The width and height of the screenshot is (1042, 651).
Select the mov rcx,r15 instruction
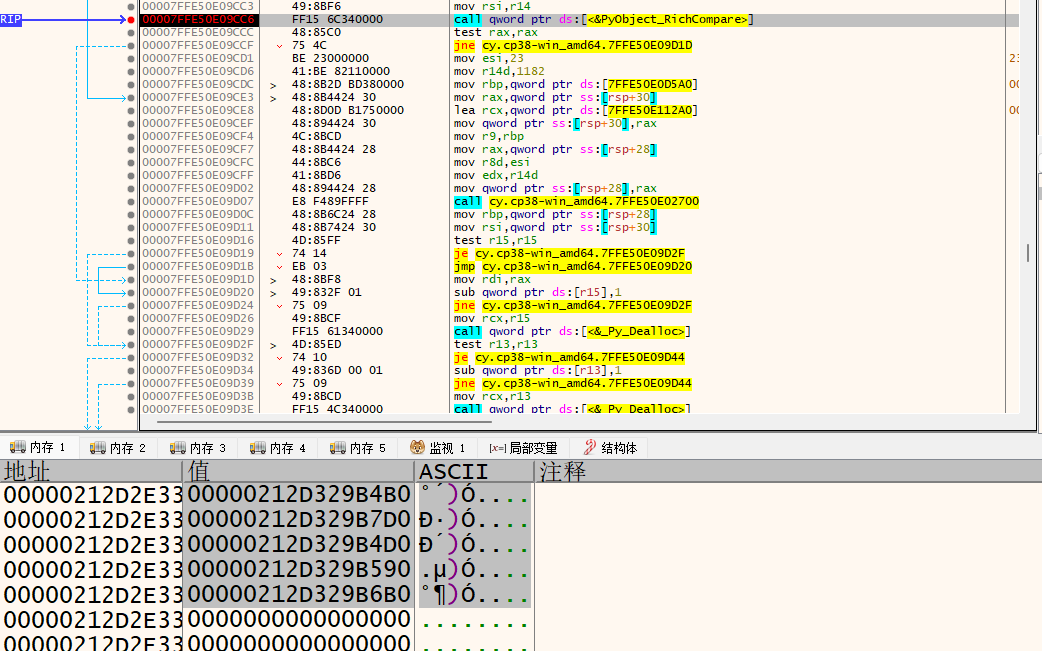point(492,318)
